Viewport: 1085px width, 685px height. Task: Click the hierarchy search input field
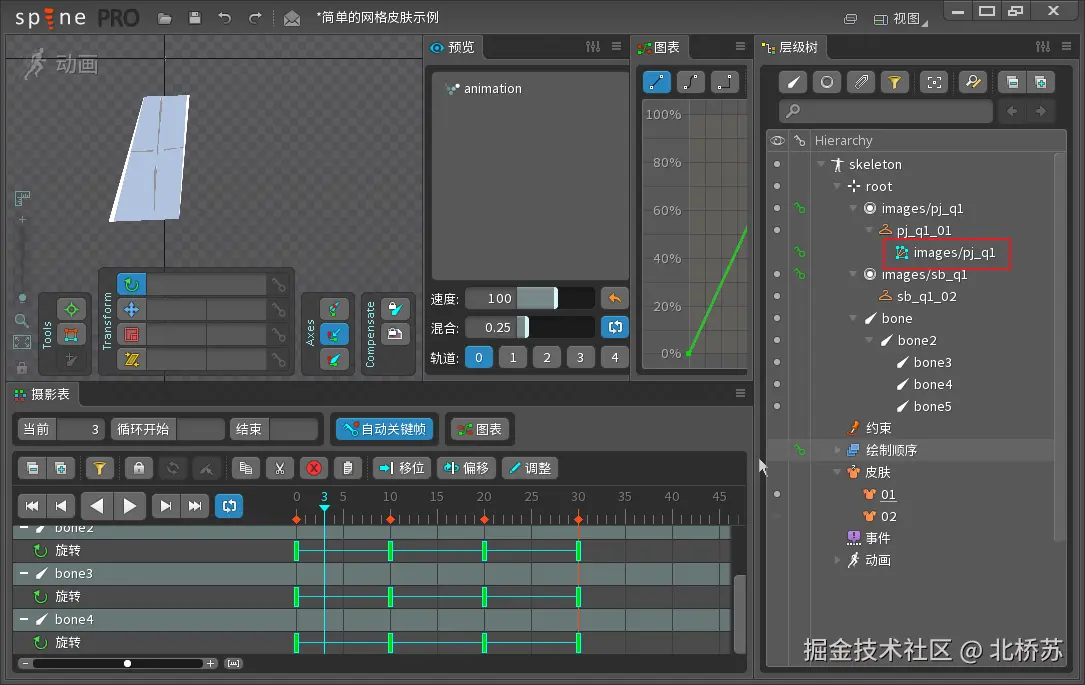(886, 111)
